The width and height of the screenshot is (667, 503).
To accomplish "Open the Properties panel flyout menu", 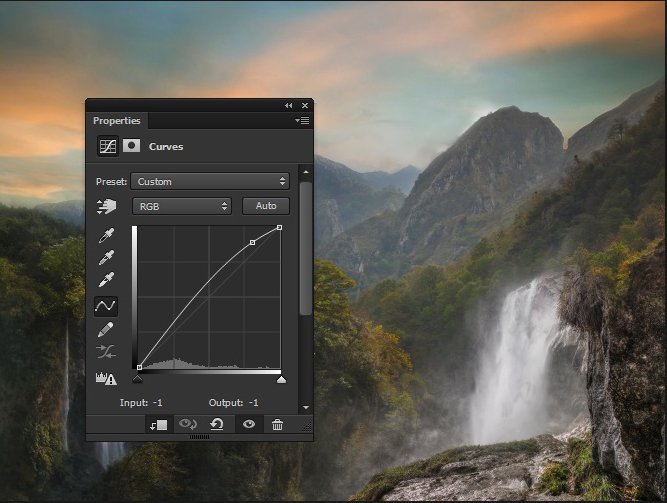I will 303,121.
